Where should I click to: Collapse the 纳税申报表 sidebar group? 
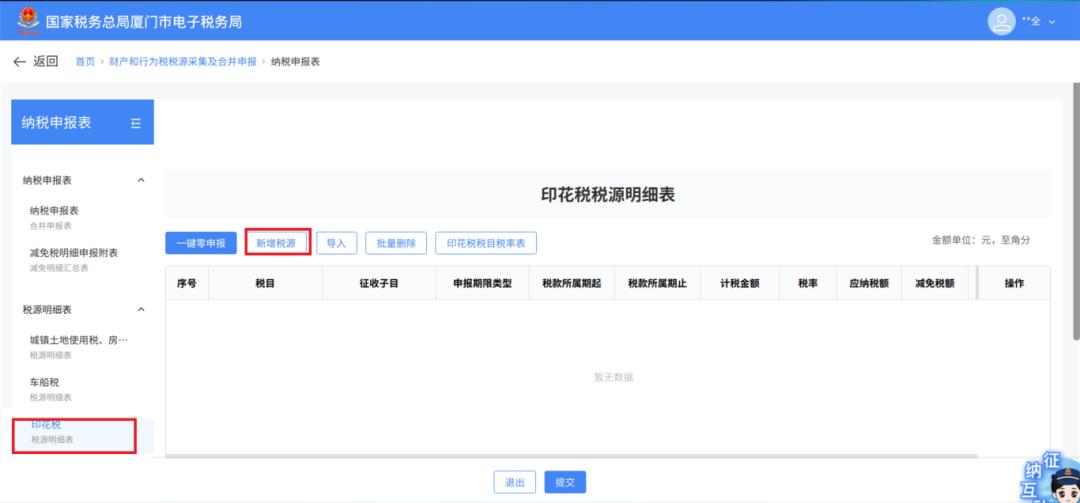(141, 180)
